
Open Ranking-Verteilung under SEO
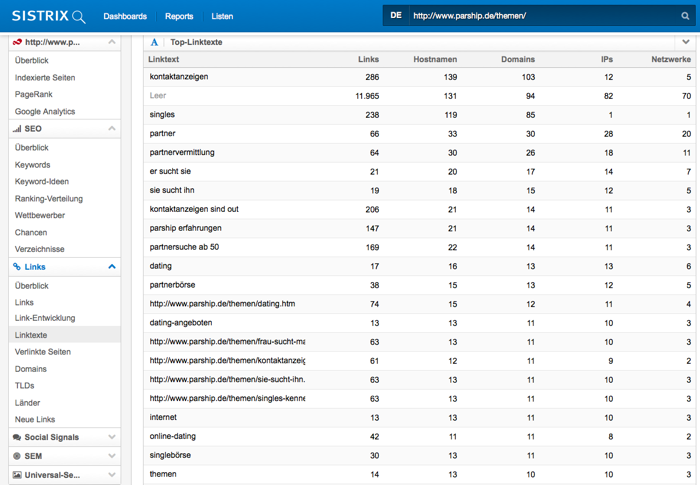(x=49, y=199)
